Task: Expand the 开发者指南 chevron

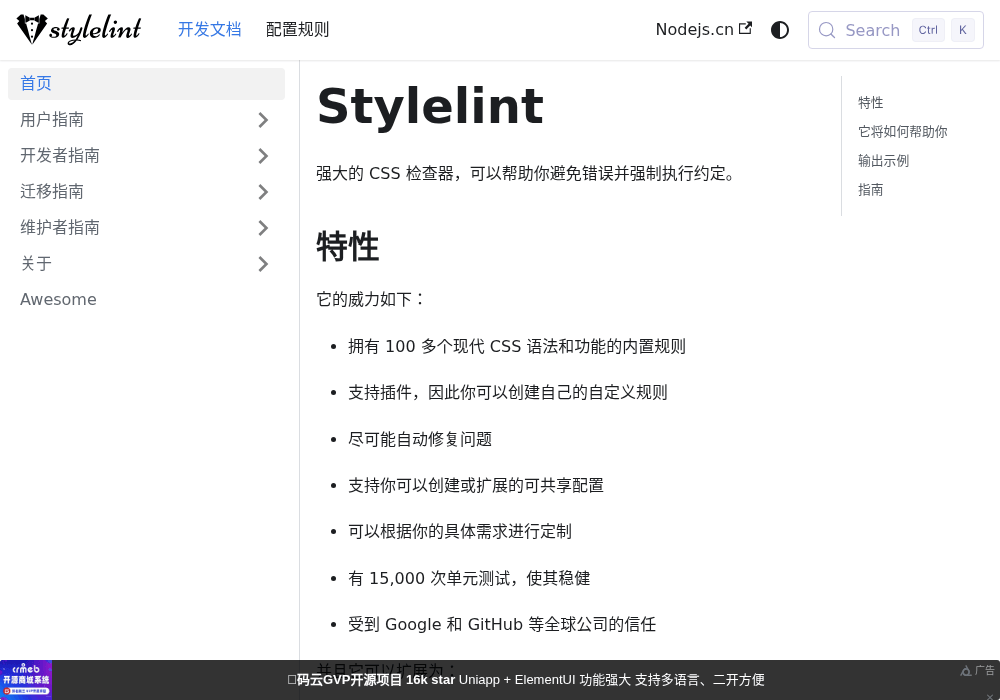Action: (x=263, y=156)
